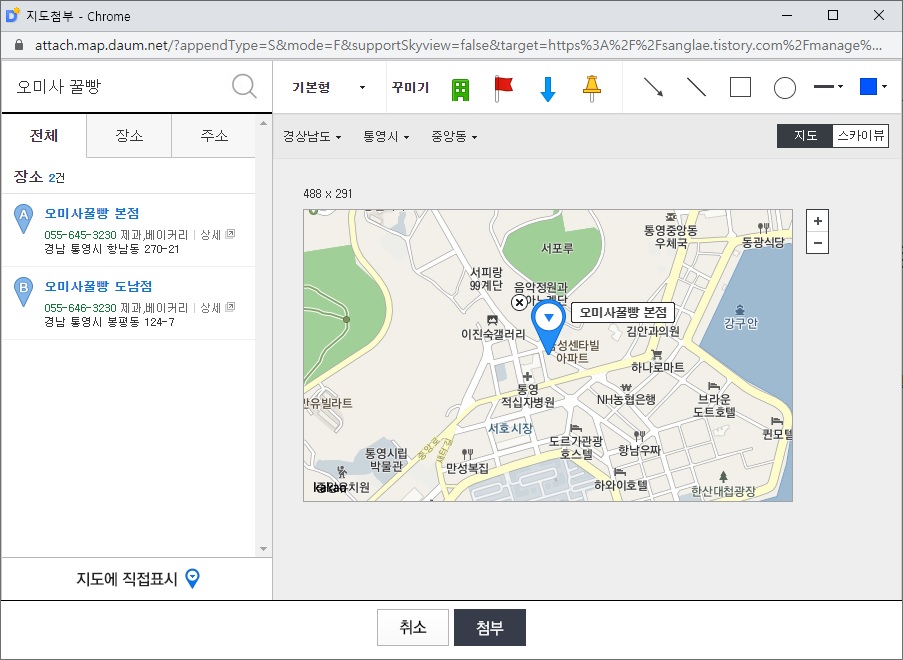903x660 pixels.
Task: Click marker A pin icon in list
Action: pos(23,219)
